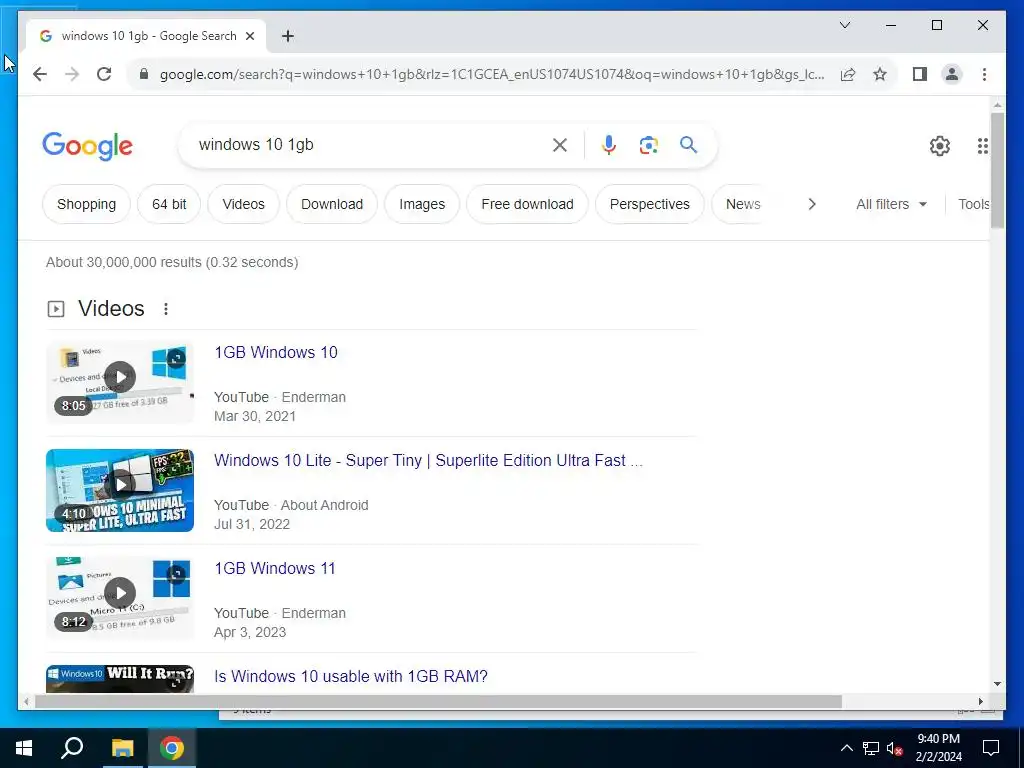Close the Google Search tab
This screenshot has height=768, width=1024.
tap(249, 36)
